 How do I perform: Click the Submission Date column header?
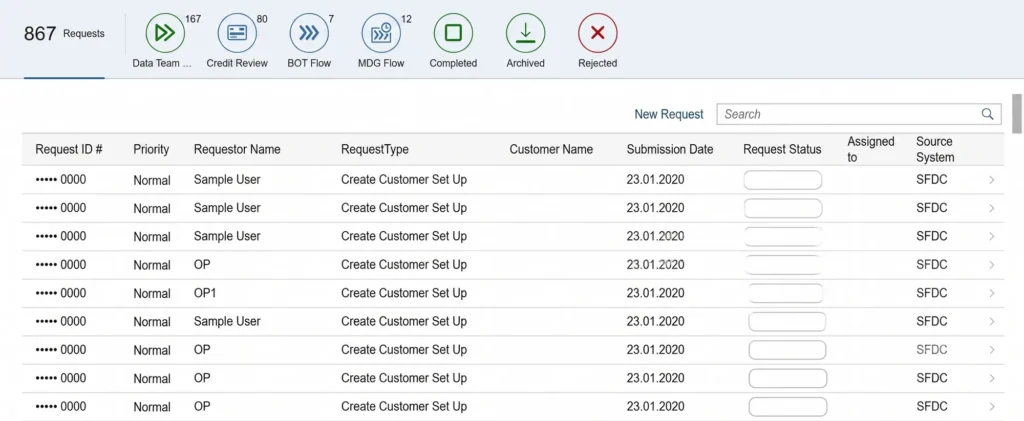coord(670,149)
